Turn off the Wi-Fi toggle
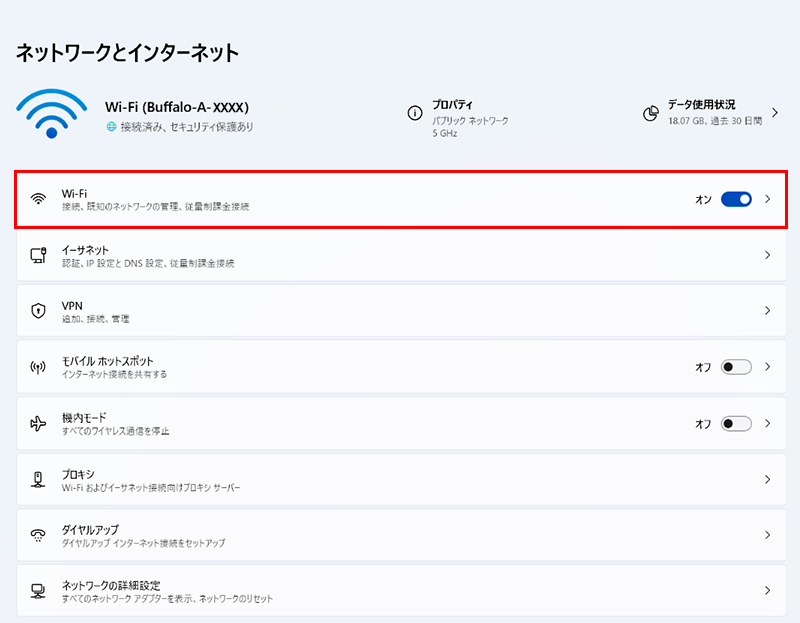This screenshot has width=800, height=623. [x=736, y=199]
